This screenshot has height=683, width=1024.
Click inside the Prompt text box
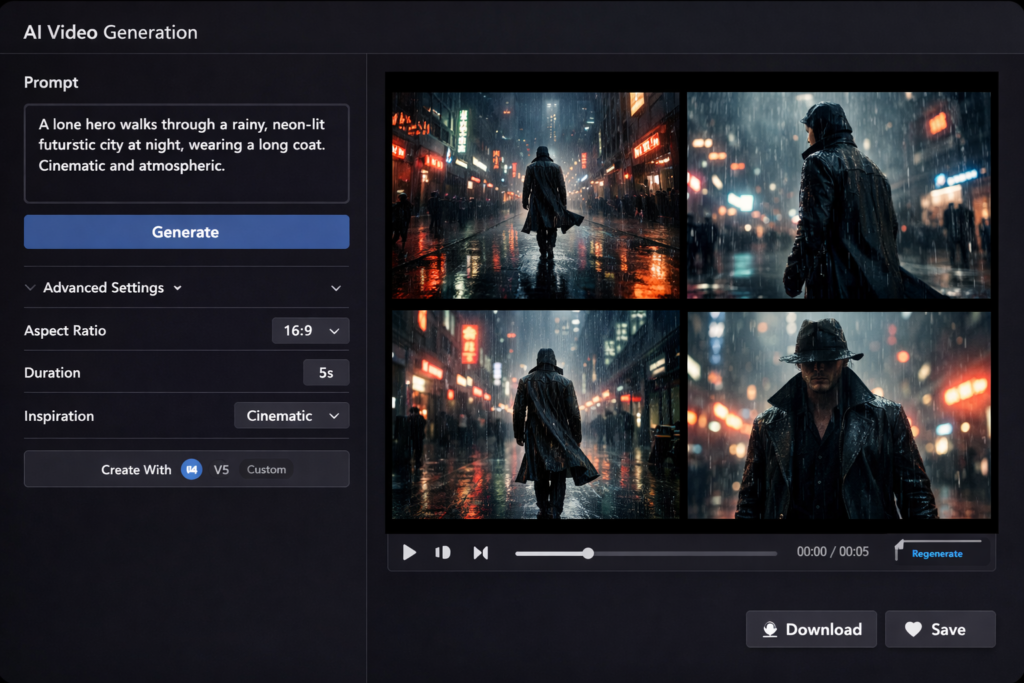click(186, 153)
